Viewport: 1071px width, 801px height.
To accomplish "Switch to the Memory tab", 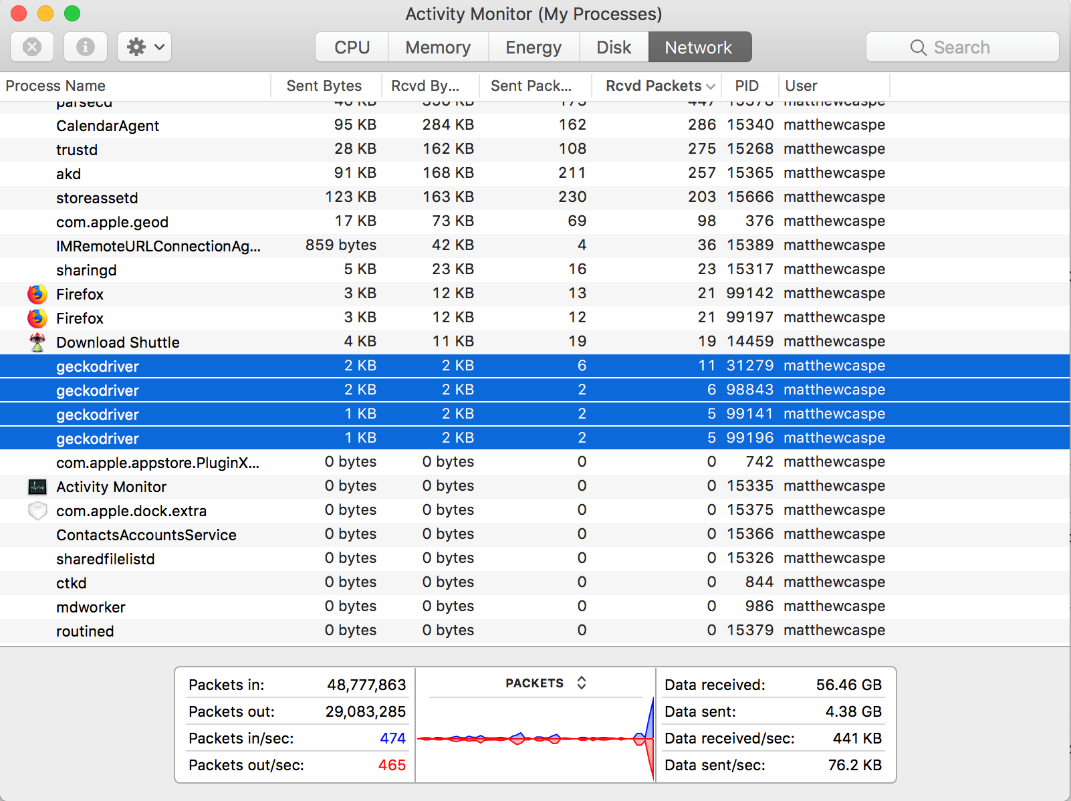I will 437,47.
